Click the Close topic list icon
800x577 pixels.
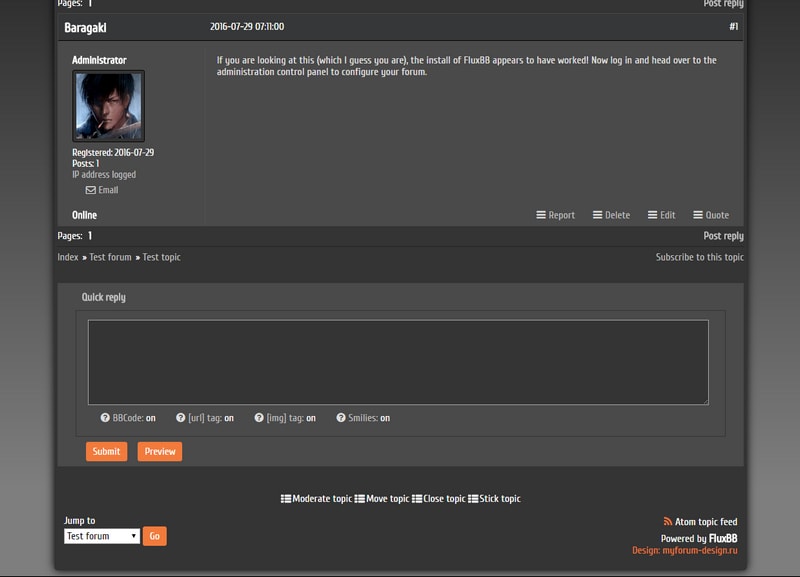[417, 499]
